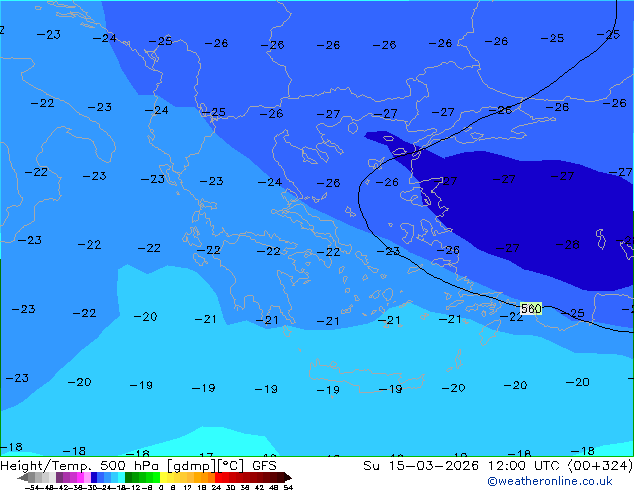This screenshot has height=490, width=634.
Task: Pick the cyan legend swatch
Action: pyautogui.click(x=121, y=477)
